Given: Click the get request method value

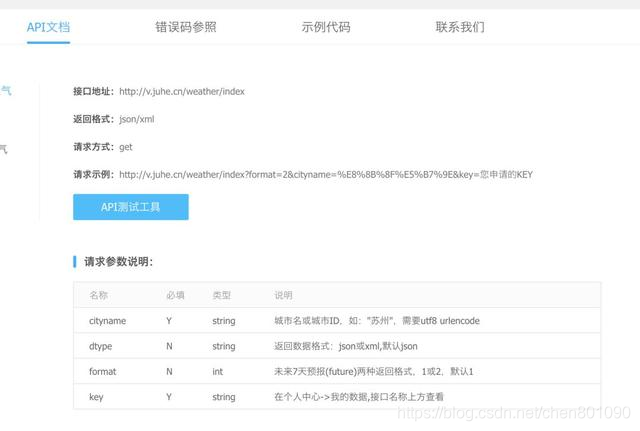Looking at the screenshot, I should [126, 147].
